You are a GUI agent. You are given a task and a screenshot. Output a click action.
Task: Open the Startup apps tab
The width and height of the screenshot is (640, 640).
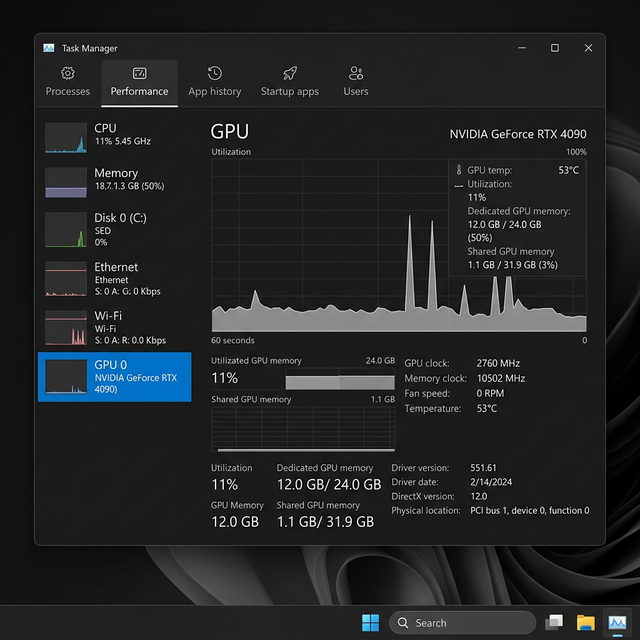(290, 82)
